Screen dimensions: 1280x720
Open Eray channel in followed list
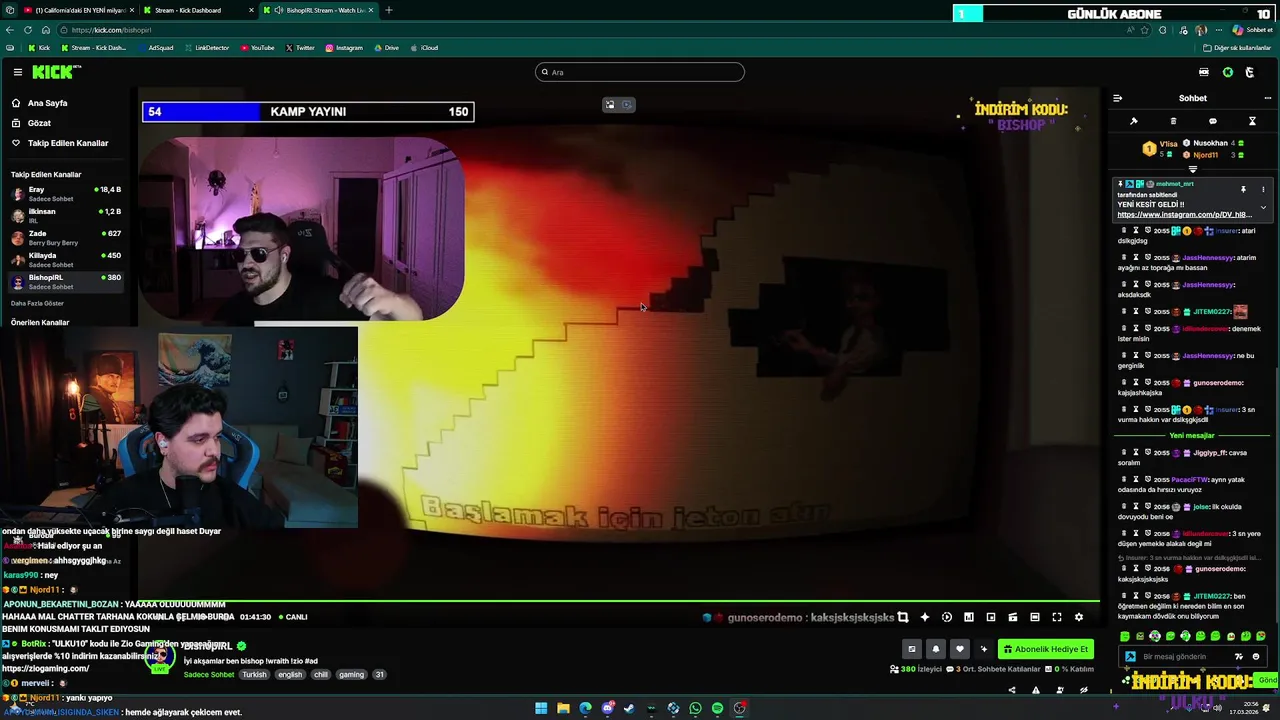coord(64,193)
